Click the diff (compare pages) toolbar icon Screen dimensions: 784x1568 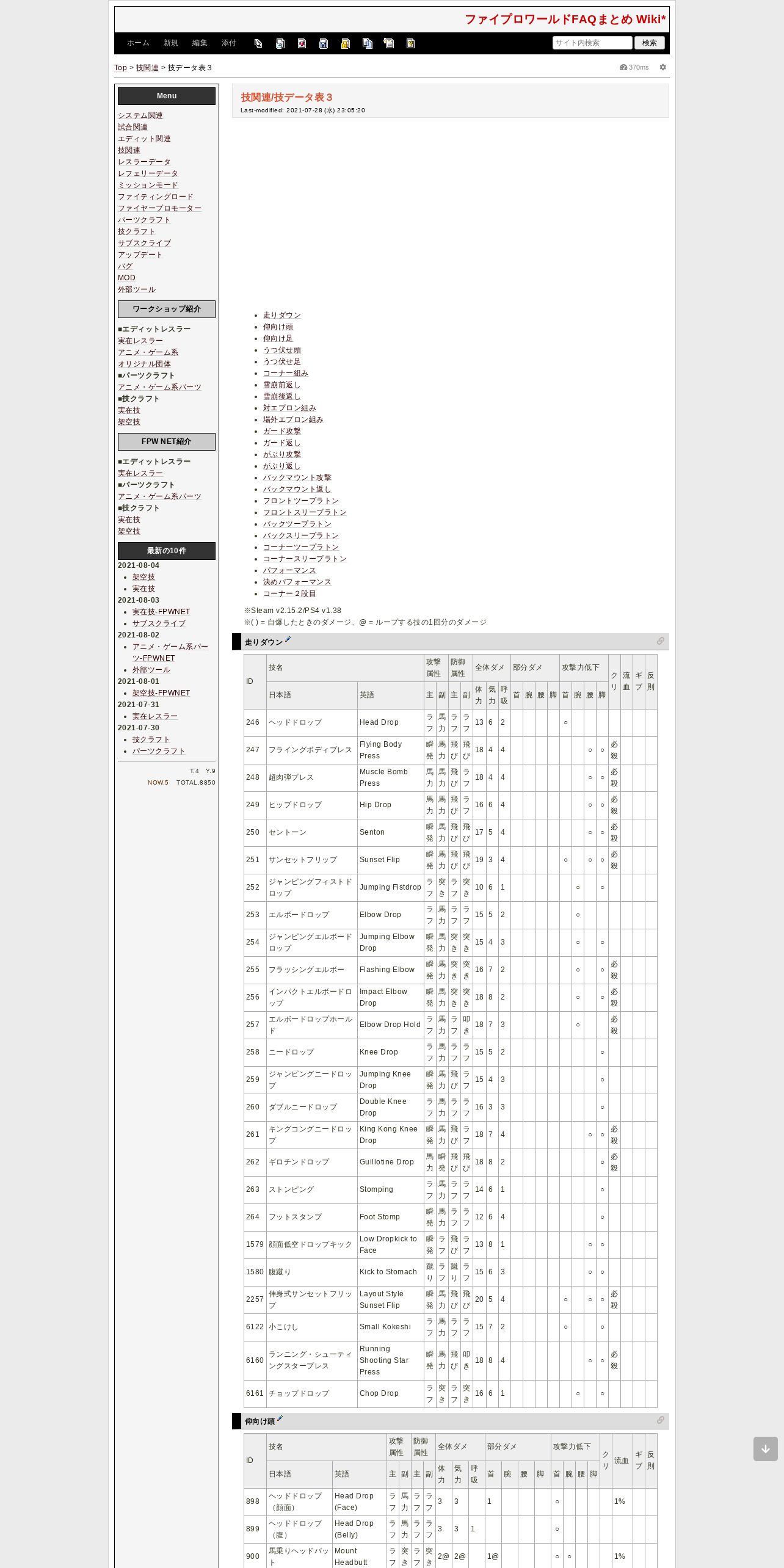tap(258, 43)
